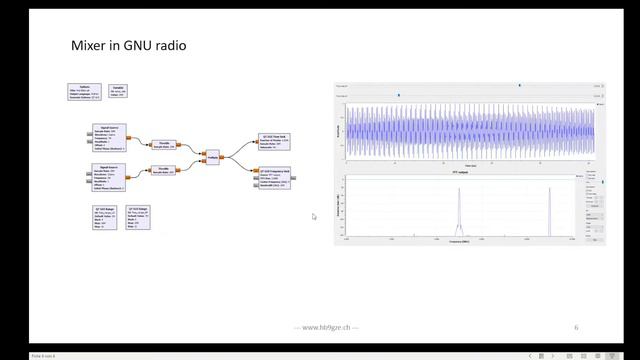Toggle the Data 0 legend of time plot
Image resolution: width=640 pixels, height=360 pixels.
point(600,105)
